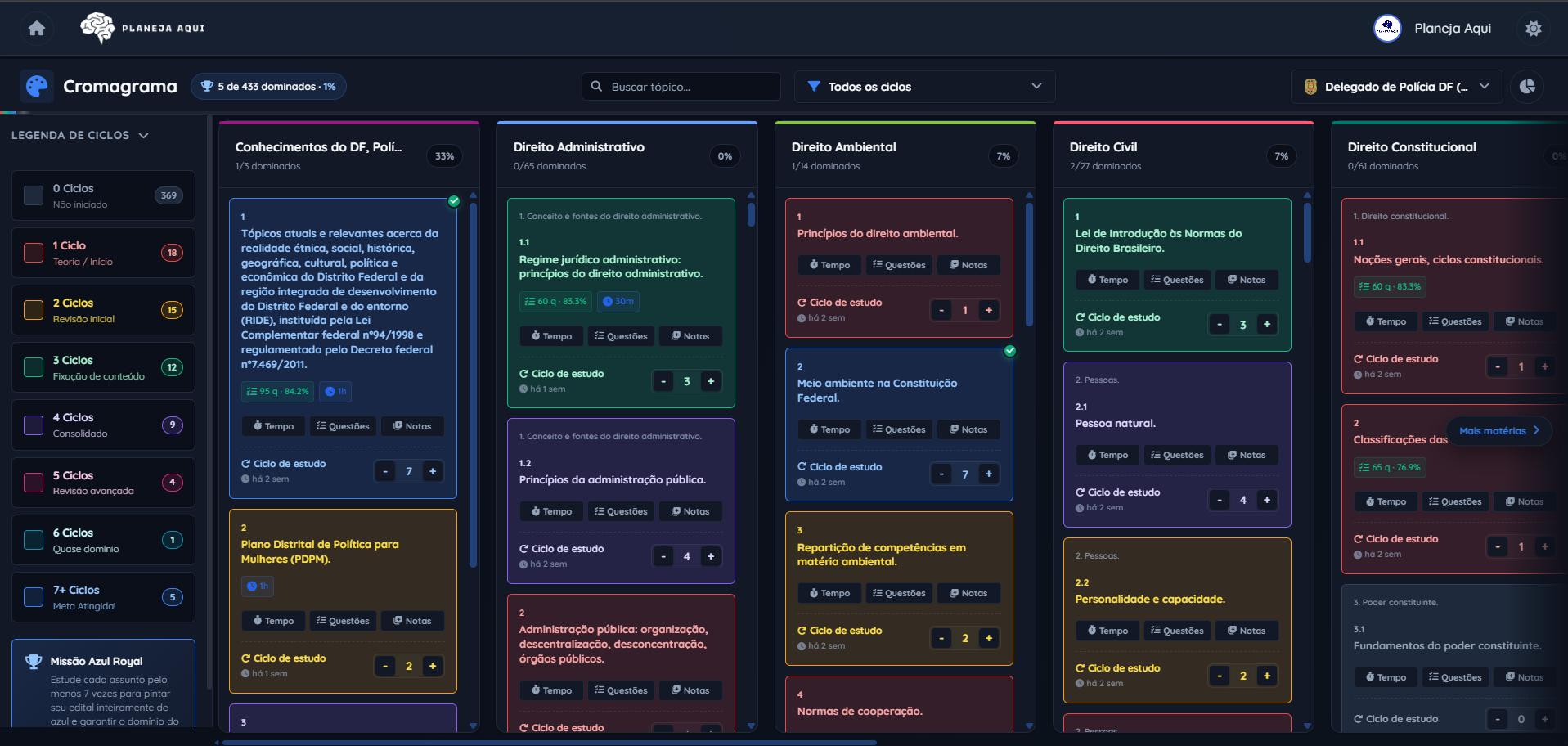
Task: Click the Planeja Aqui profile avatar
Action: pyautogui.click(x=1387, y=29)
